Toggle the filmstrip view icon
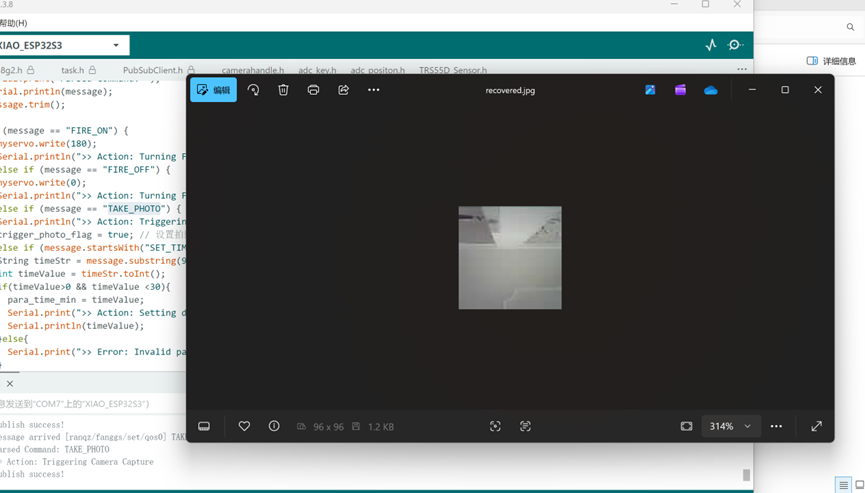The width and height of the screenshot is (865, 493). [204, 426]
